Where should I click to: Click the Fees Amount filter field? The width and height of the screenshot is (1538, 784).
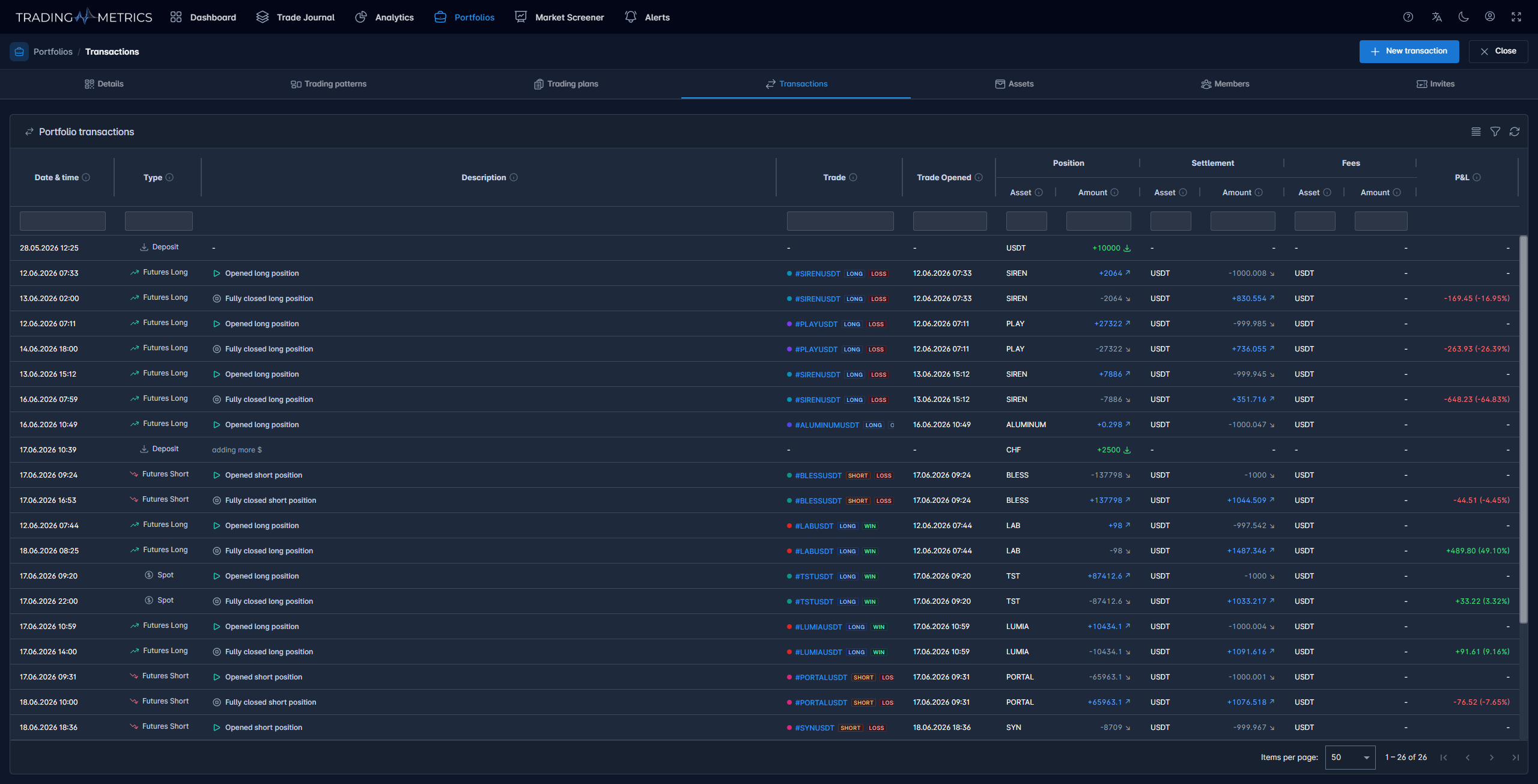pyautogui.click(x=1381, y=221)
